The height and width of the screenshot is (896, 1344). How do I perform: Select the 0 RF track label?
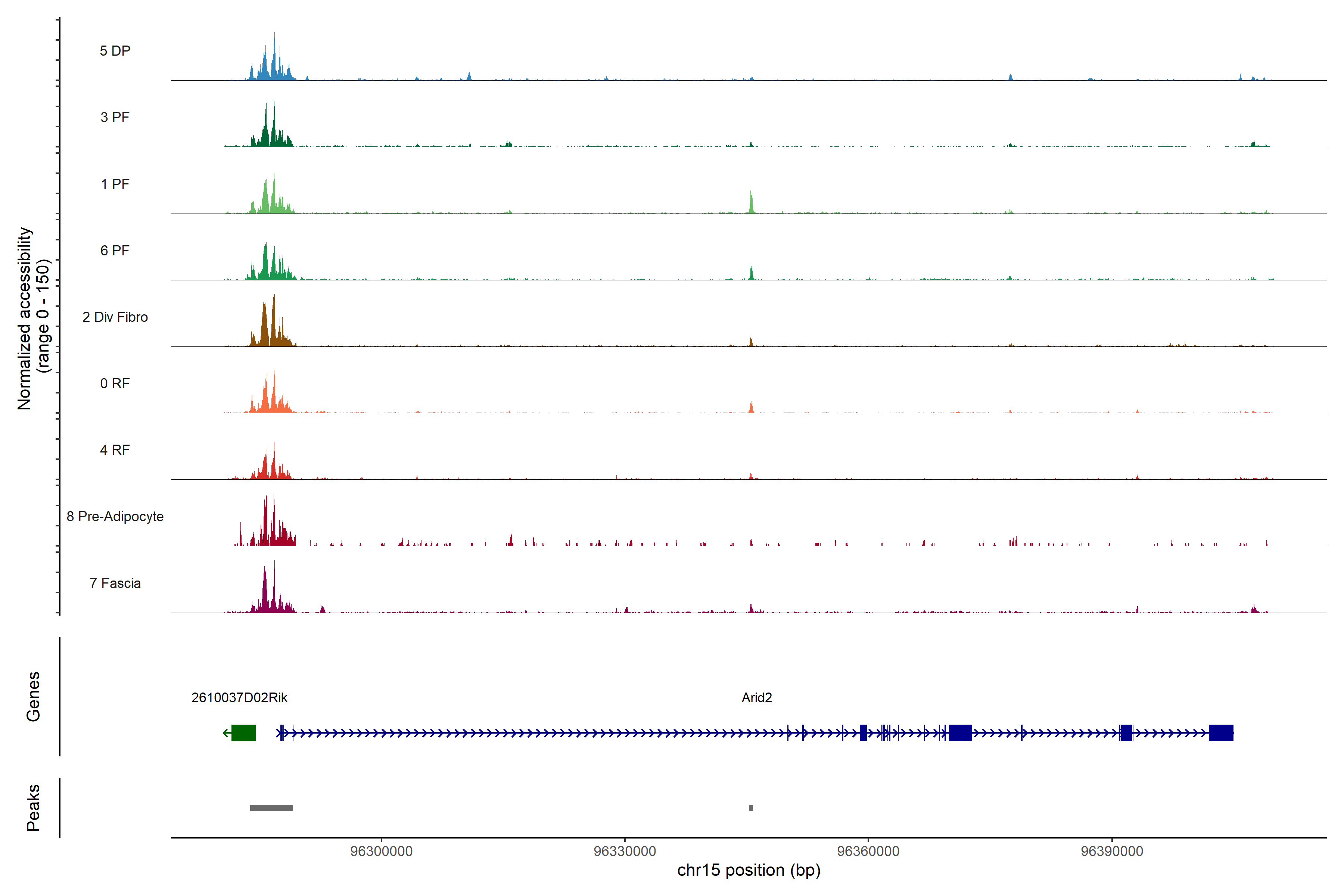(115, 383)
